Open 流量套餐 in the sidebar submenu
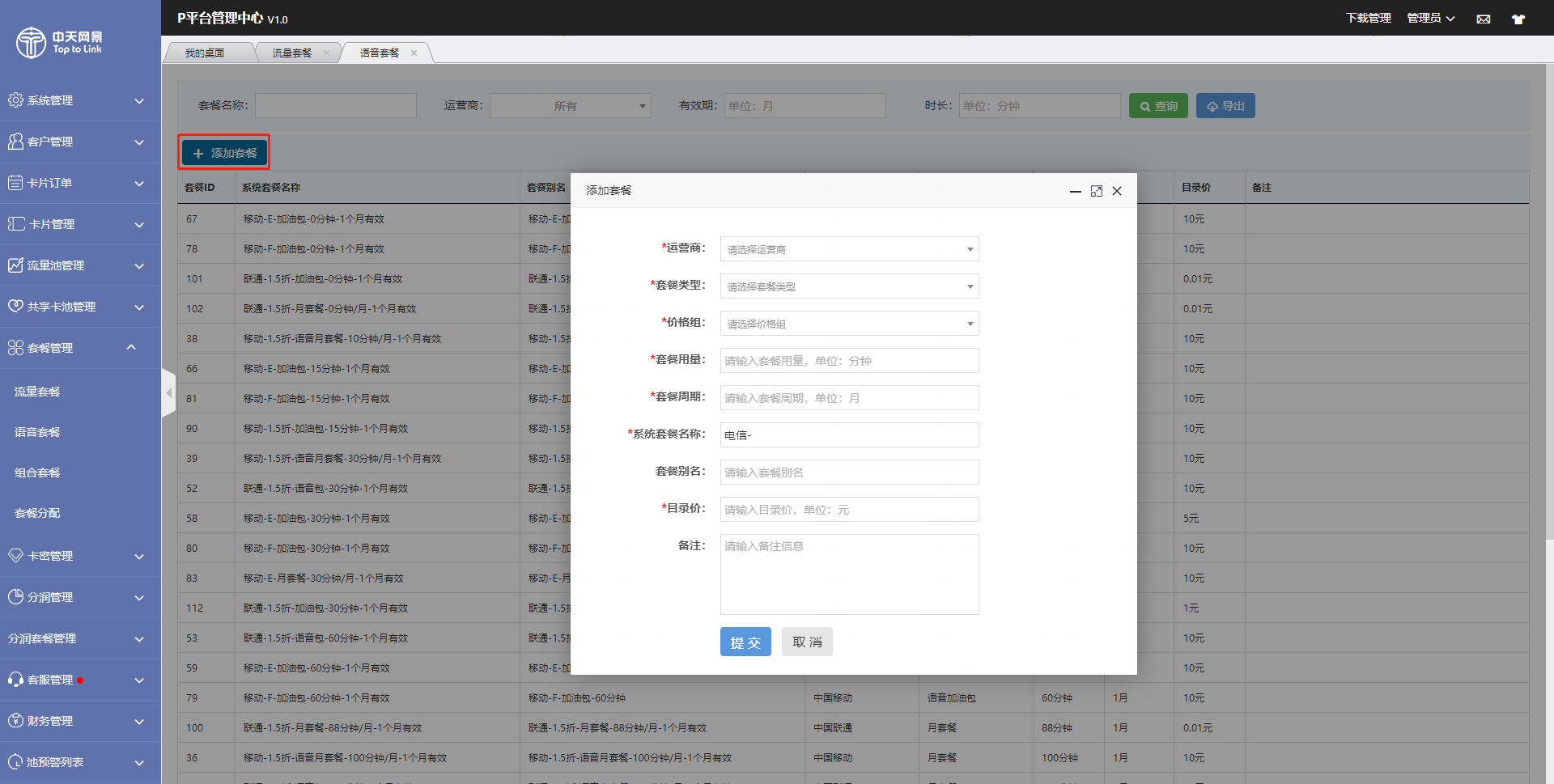Viewport: 1554px width, 784px height. [x=37, y=392]
